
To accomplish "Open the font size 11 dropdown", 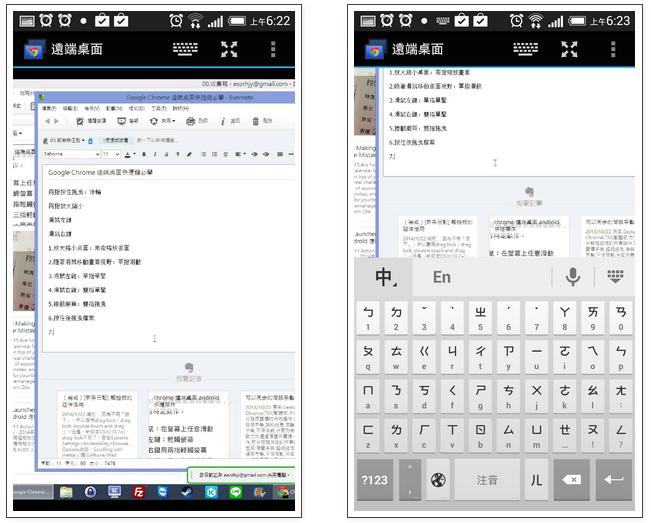I will tap(111, 154).
